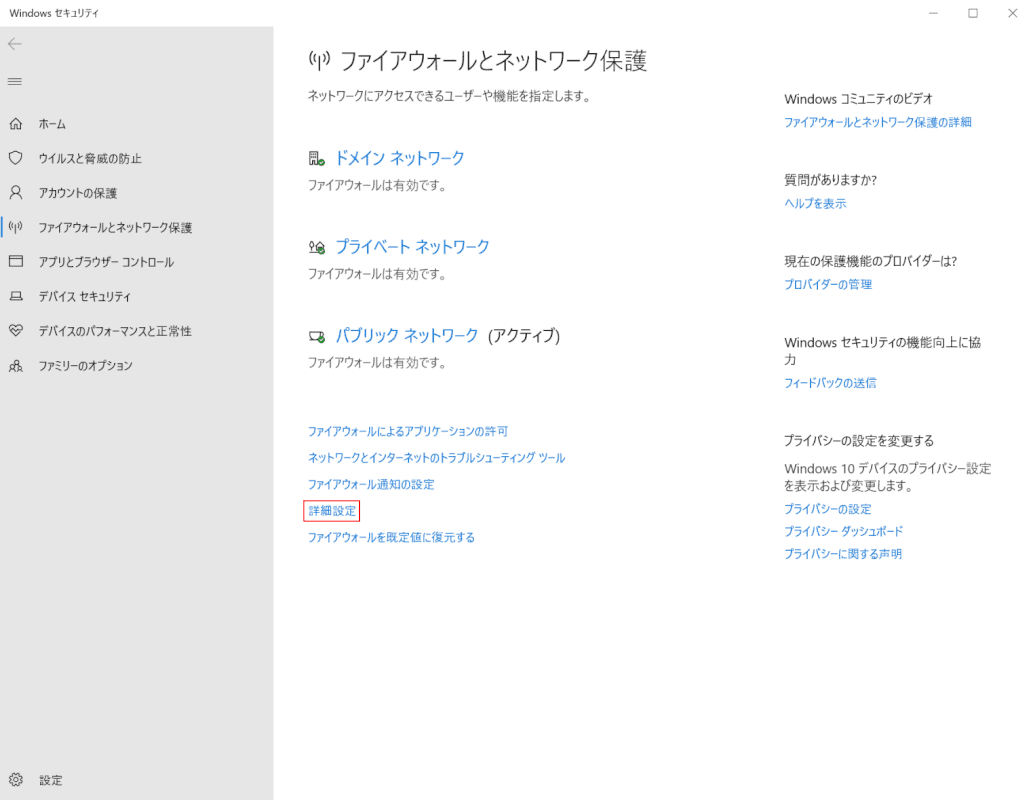
Task: Select デバイス セキュリティ in the sidebar
Action: click(x=85, y=296)
